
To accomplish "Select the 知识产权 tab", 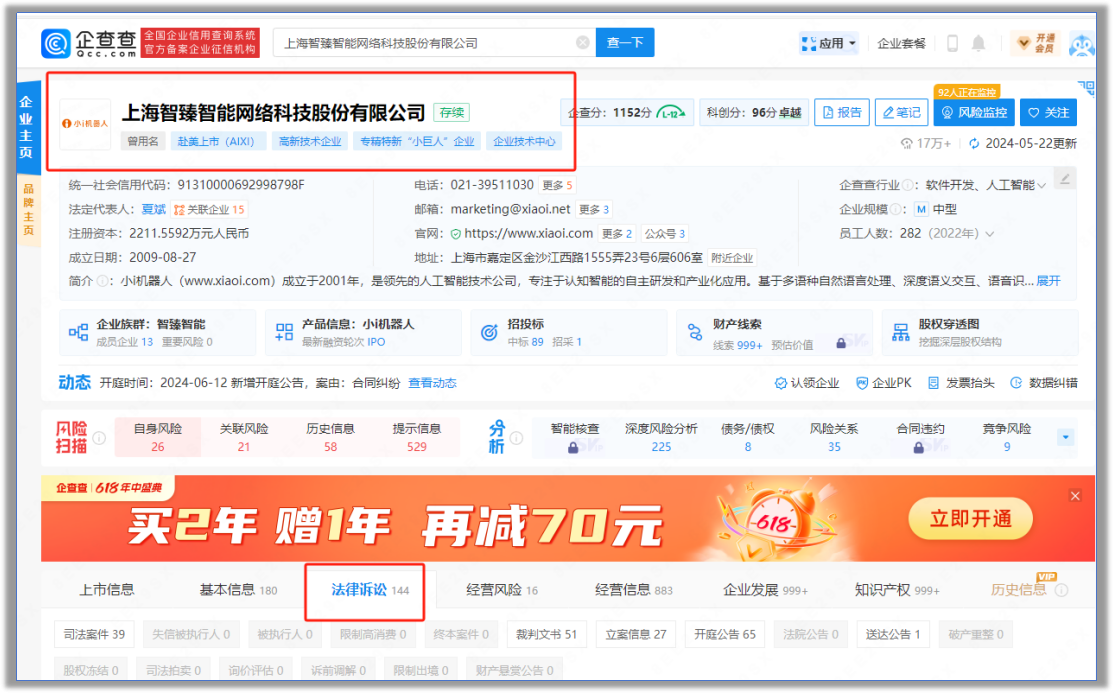I will (x=896, y=590).
